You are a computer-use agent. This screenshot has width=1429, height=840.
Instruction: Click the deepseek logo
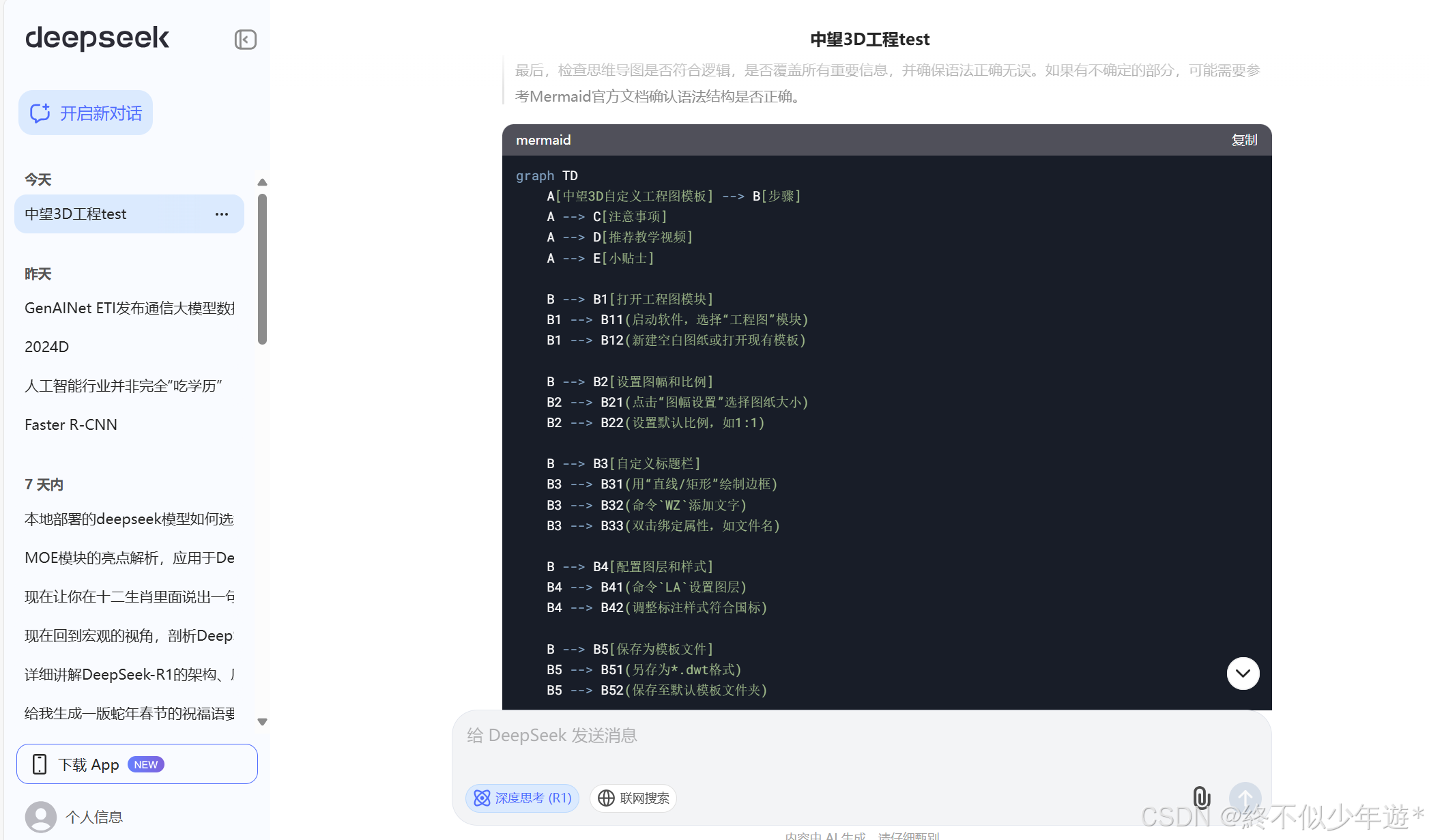tap(97, 38)
